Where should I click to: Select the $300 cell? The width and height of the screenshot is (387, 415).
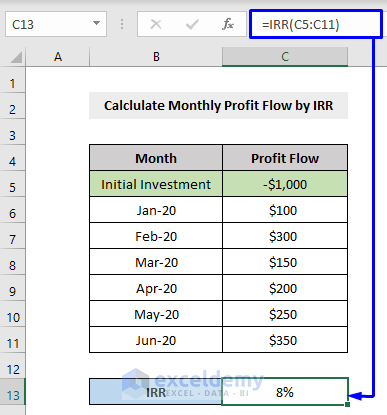click(x=285, y=236)
